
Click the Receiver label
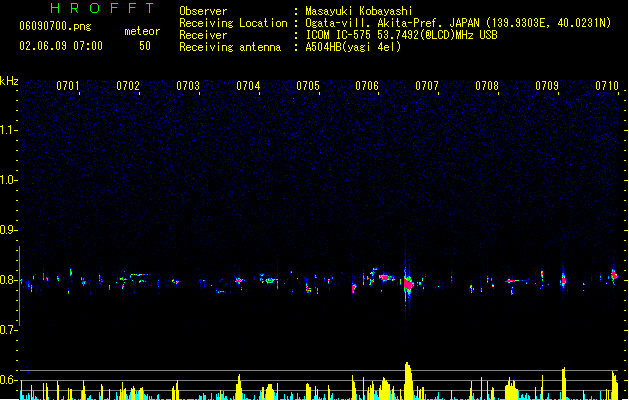coord(203,35)
